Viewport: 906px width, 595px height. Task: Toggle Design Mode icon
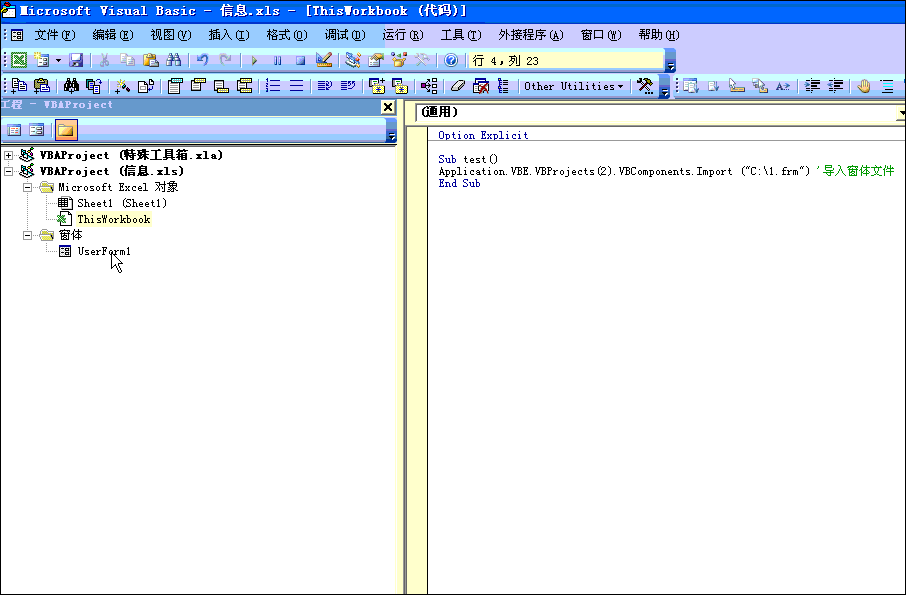[324, 60]
